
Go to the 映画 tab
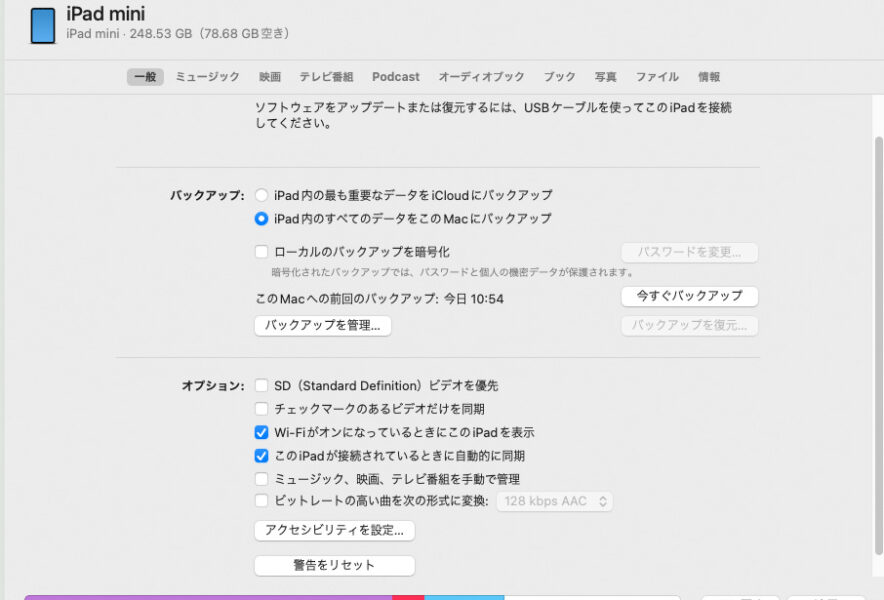[x=270, y=77]
